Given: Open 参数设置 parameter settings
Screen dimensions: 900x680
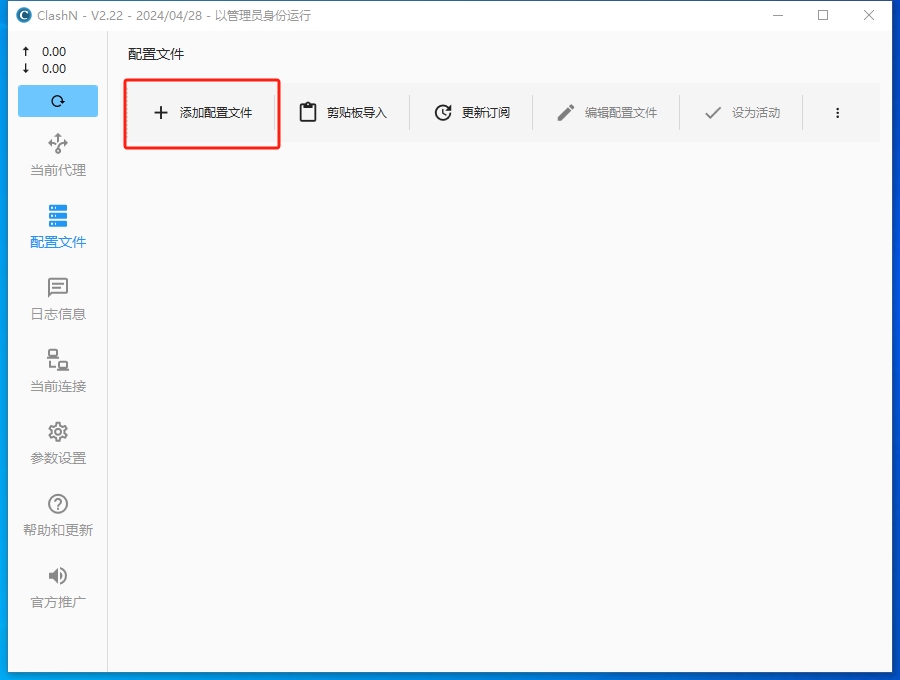Looking at the screenshot, I should (x=57, y=445).
